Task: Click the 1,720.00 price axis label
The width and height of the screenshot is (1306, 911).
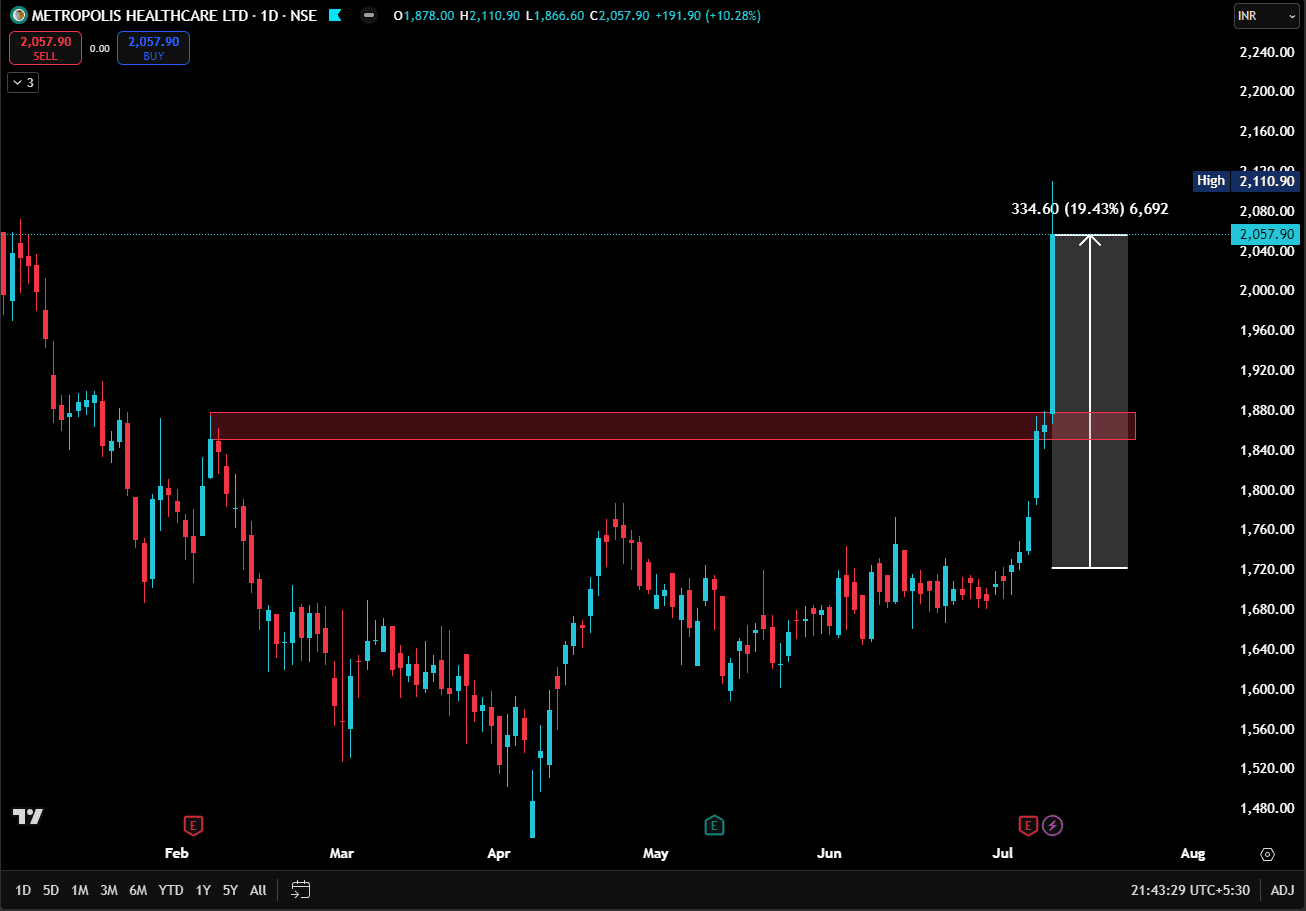Action: click(1267, 569)
